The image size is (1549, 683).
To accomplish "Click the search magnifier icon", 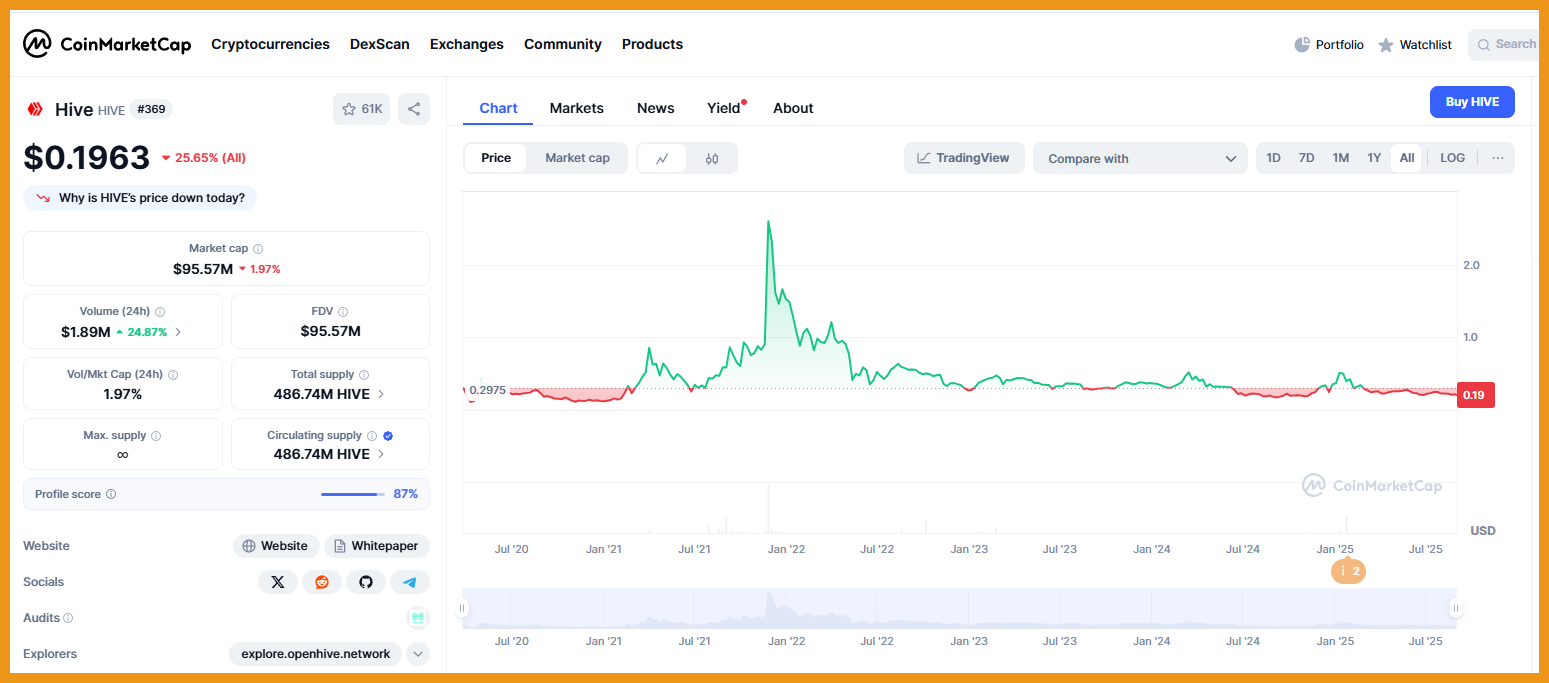I will coord(1484,44).
